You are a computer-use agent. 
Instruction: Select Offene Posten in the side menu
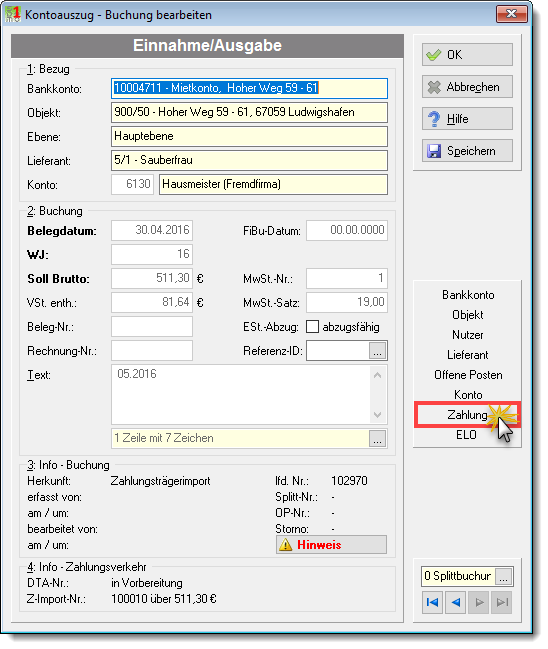pyautogui.click(x=468, y=375)
